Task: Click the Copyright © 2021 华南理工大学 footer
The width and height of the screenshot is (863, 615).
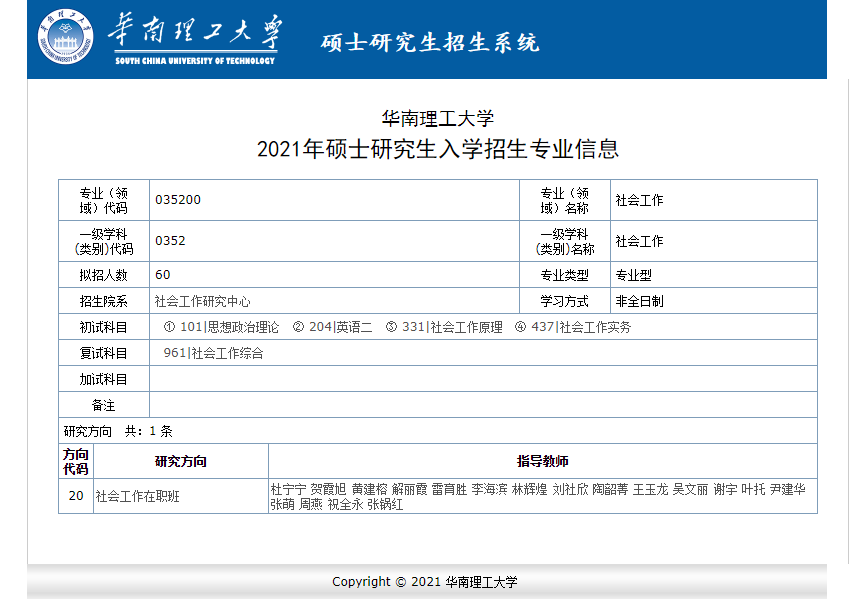Action: pyautogui.click(x=425, y=582)
